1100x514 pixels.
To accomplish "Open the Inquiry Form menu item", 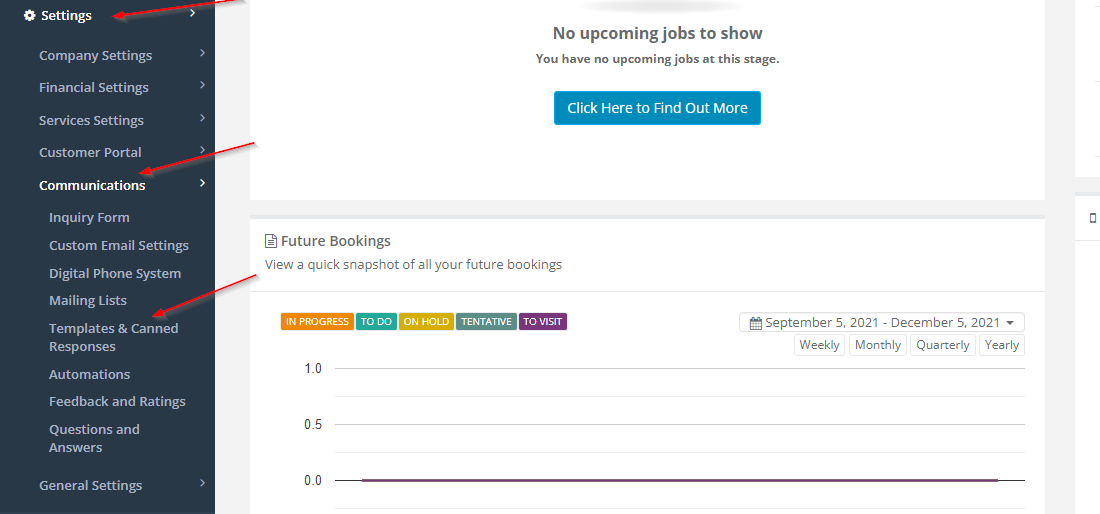I will click(89, 217).
